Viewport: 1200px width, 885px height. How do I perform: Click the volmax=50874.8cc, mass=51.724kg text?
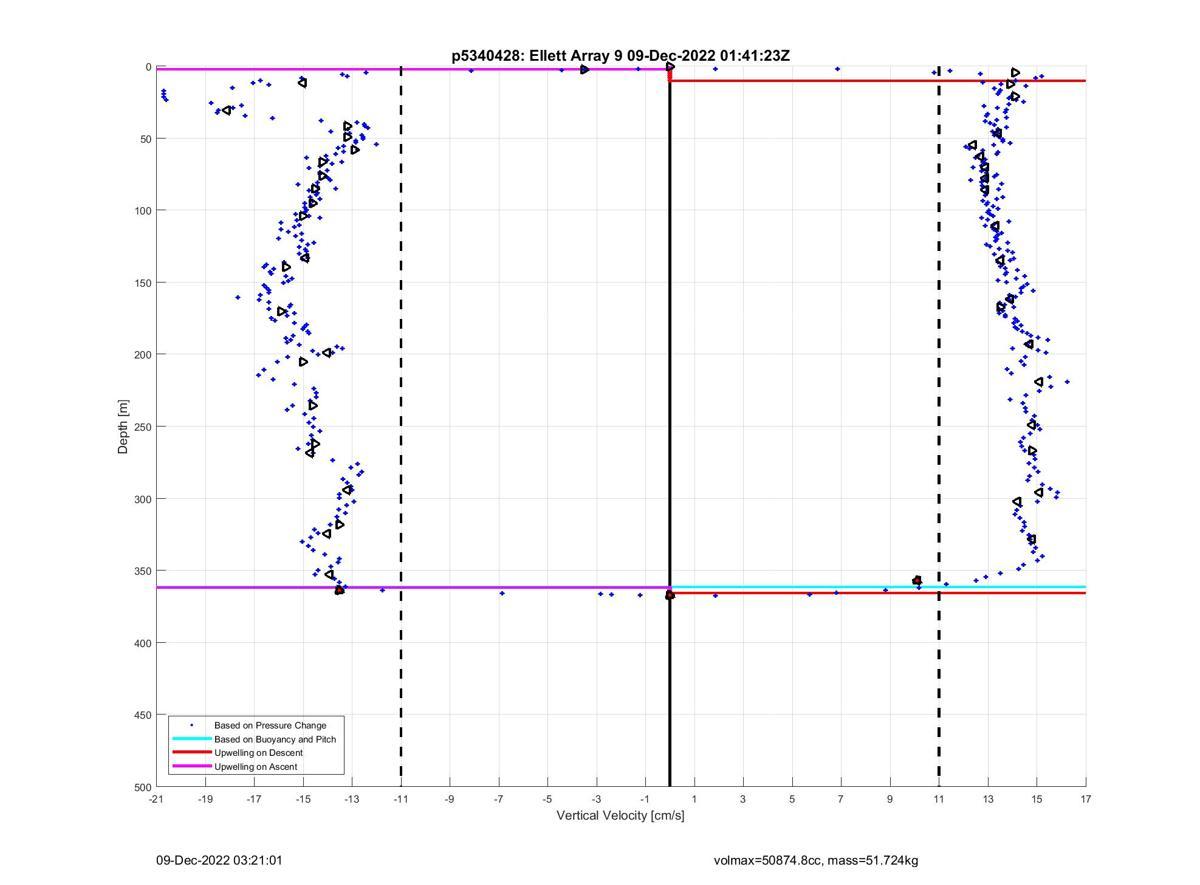coord(816,860)
